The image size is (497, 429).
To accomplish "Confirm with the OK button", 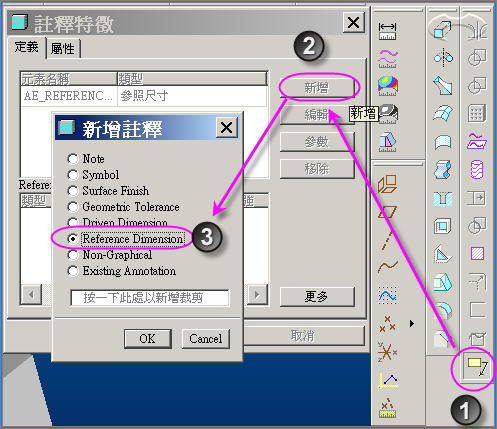I will click(148, 339).
